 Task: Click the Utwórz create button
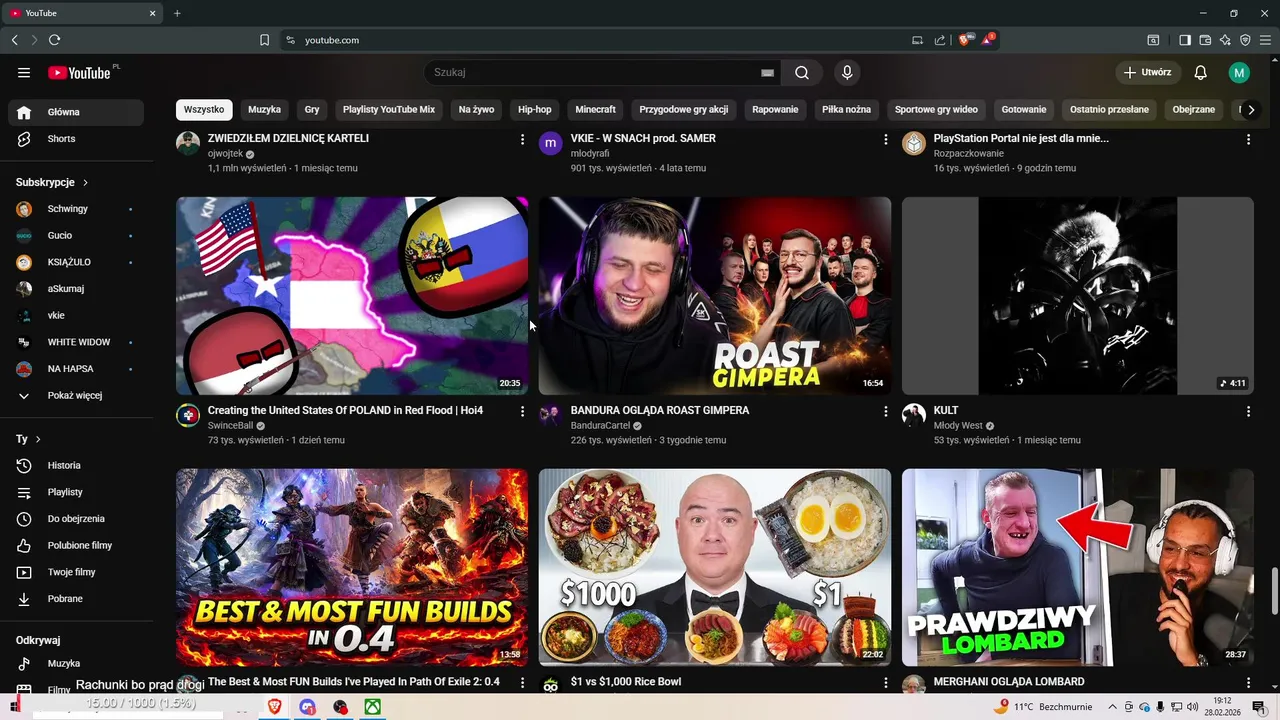click(x=1147, y=73)
